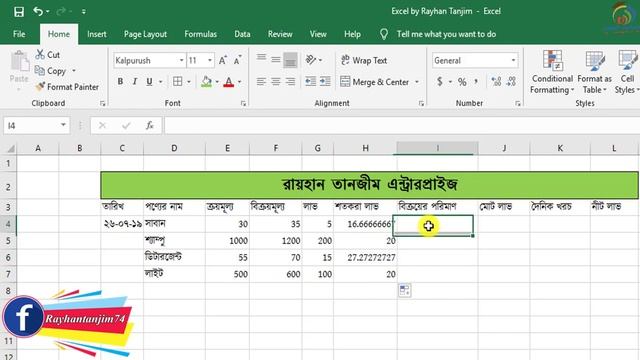The height and width of the screenshot is (360, 640).
Task: Click Increase Decimal button
Action: pyautogui.click(x=496, y=82)
